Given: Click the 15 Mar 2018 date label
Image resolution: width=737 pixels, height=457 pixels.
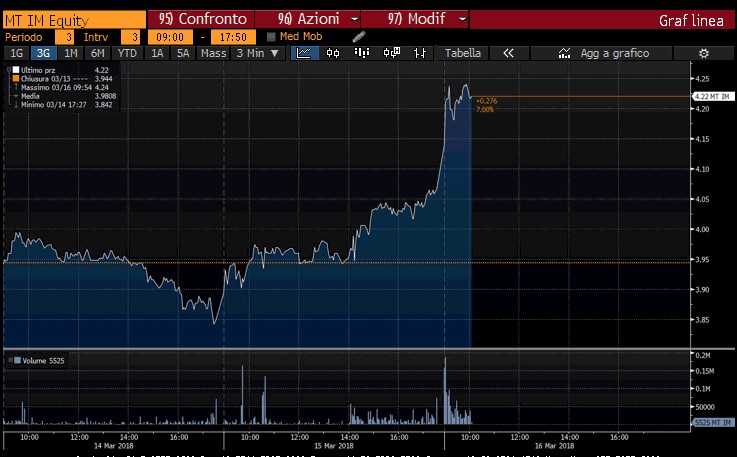Looking at the screenshot, I should tap(334, 446).
